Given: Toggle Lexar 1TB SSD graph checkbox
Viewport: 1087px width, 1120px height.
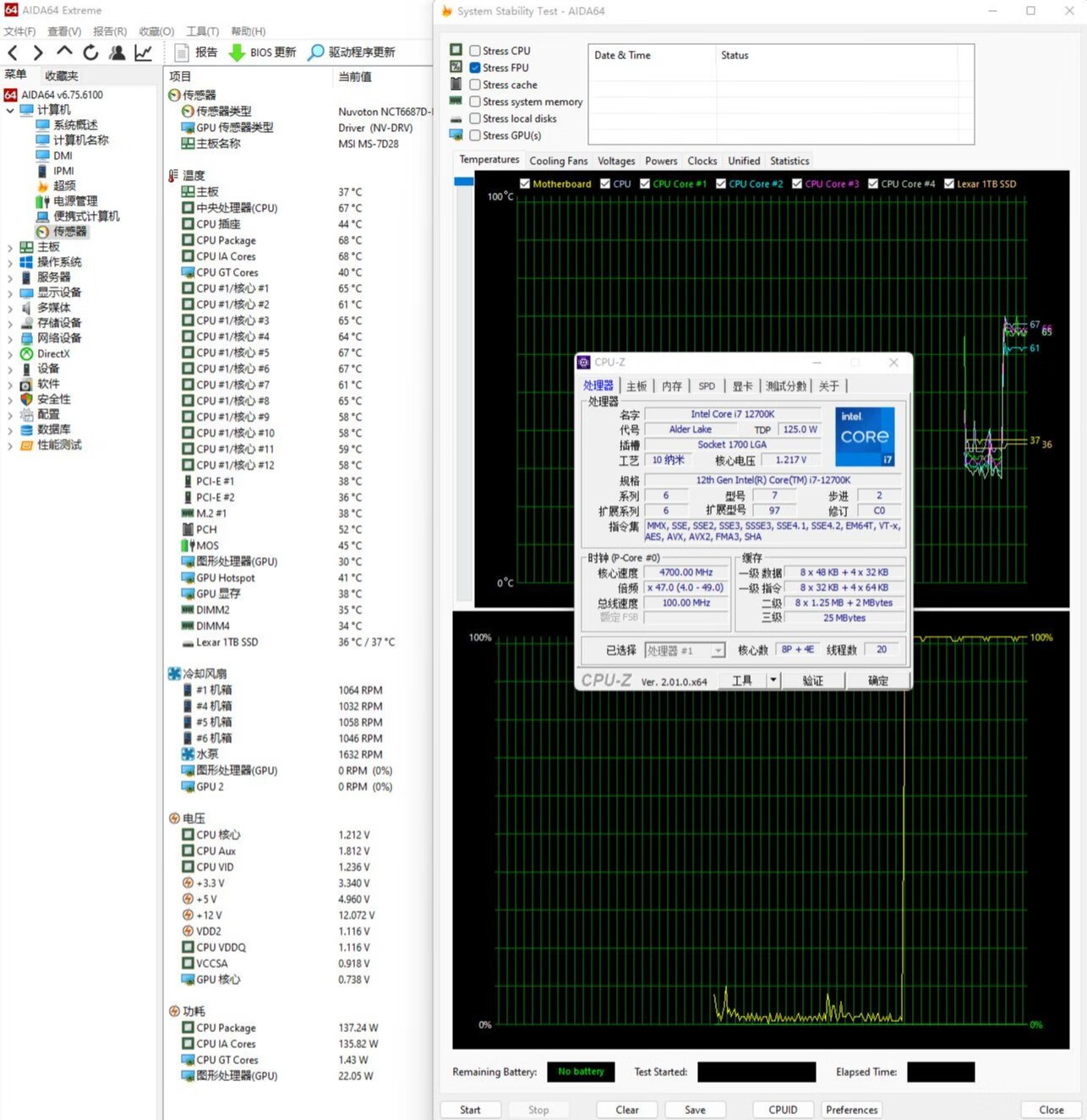Looking at the screenshot, I should (x=949, y=183).
